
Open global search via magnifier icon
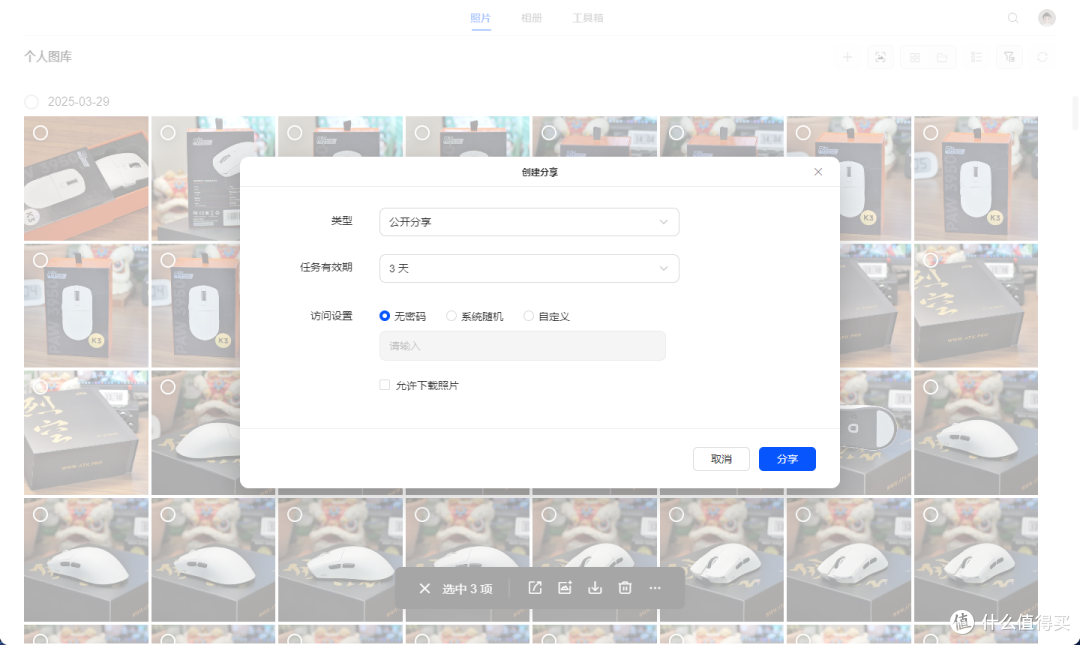(1013, 18)
